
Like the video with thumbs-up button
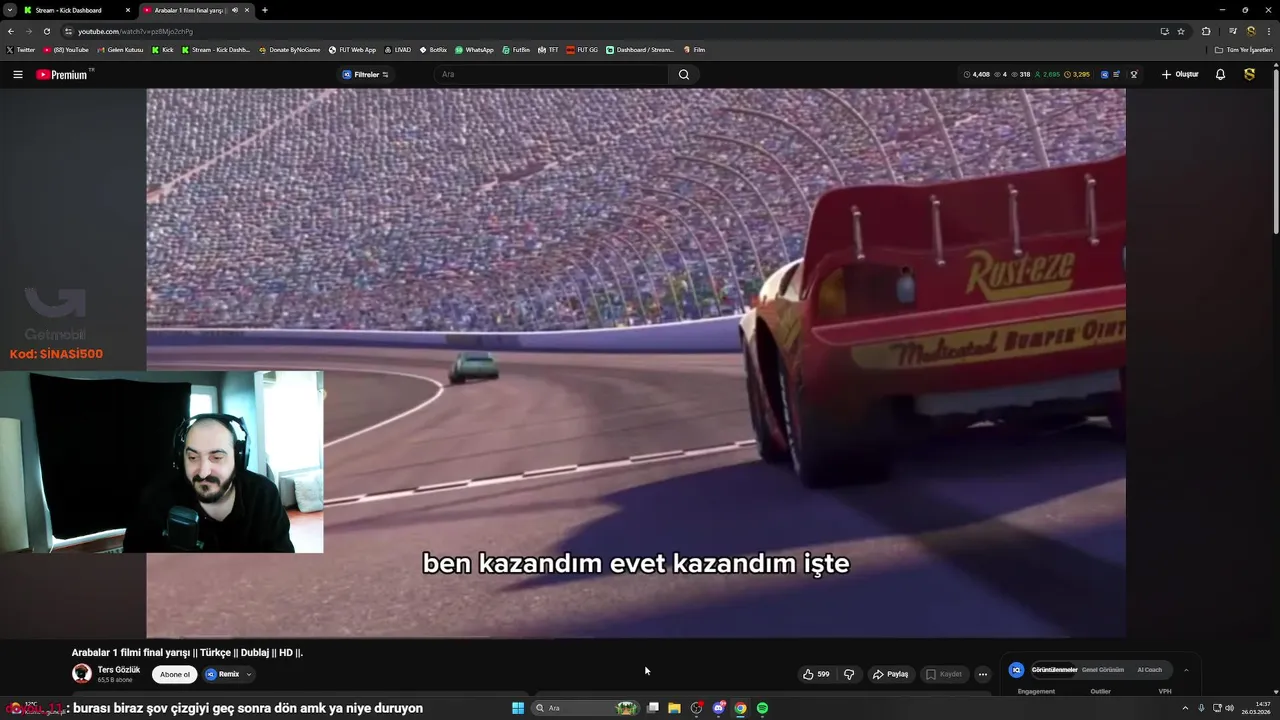[815, 674]
